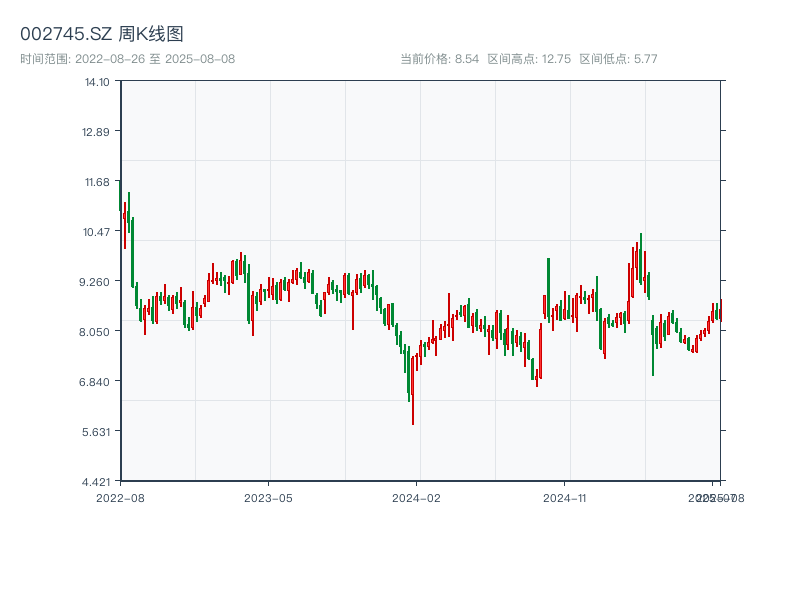Viewport: 800px width, 600px height.
Task: Click the 10.47 y-axis tick label
Action: point(97,232)
